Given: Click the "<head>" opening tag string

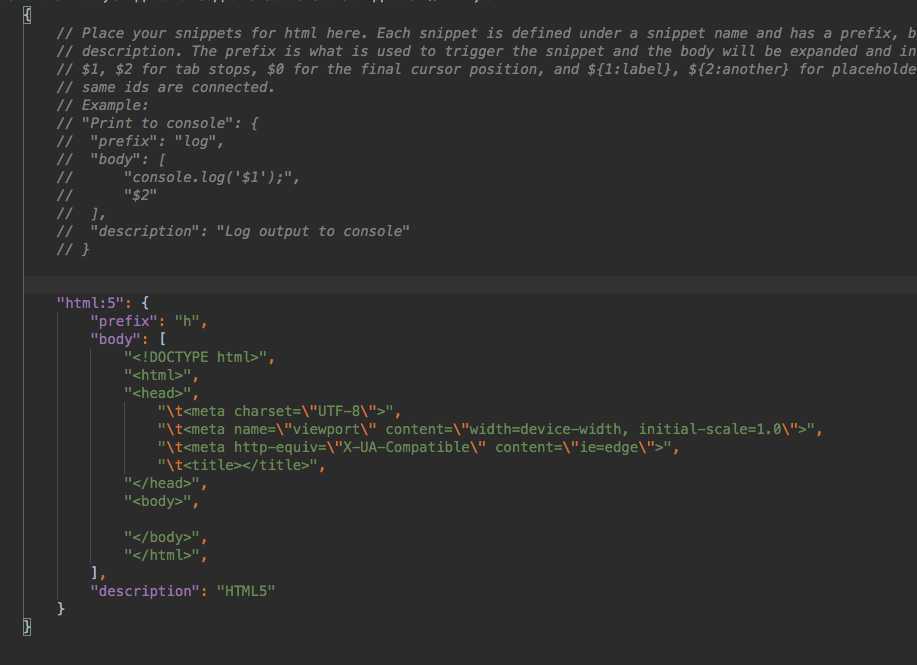Looking at the screenshot, I should pyautogui.click(x=161, y=393).
